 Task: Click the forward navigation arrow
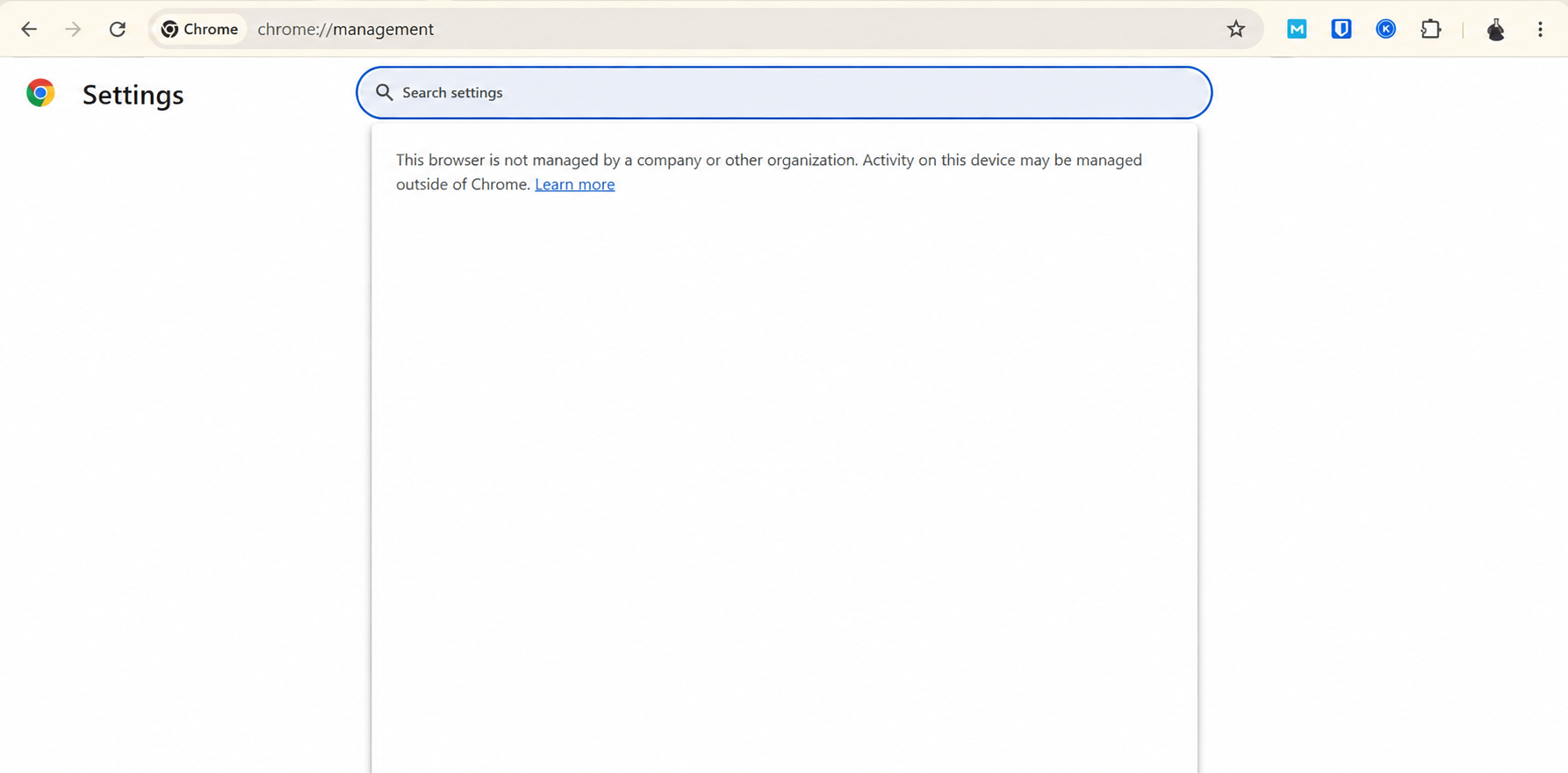coord(73,29)
